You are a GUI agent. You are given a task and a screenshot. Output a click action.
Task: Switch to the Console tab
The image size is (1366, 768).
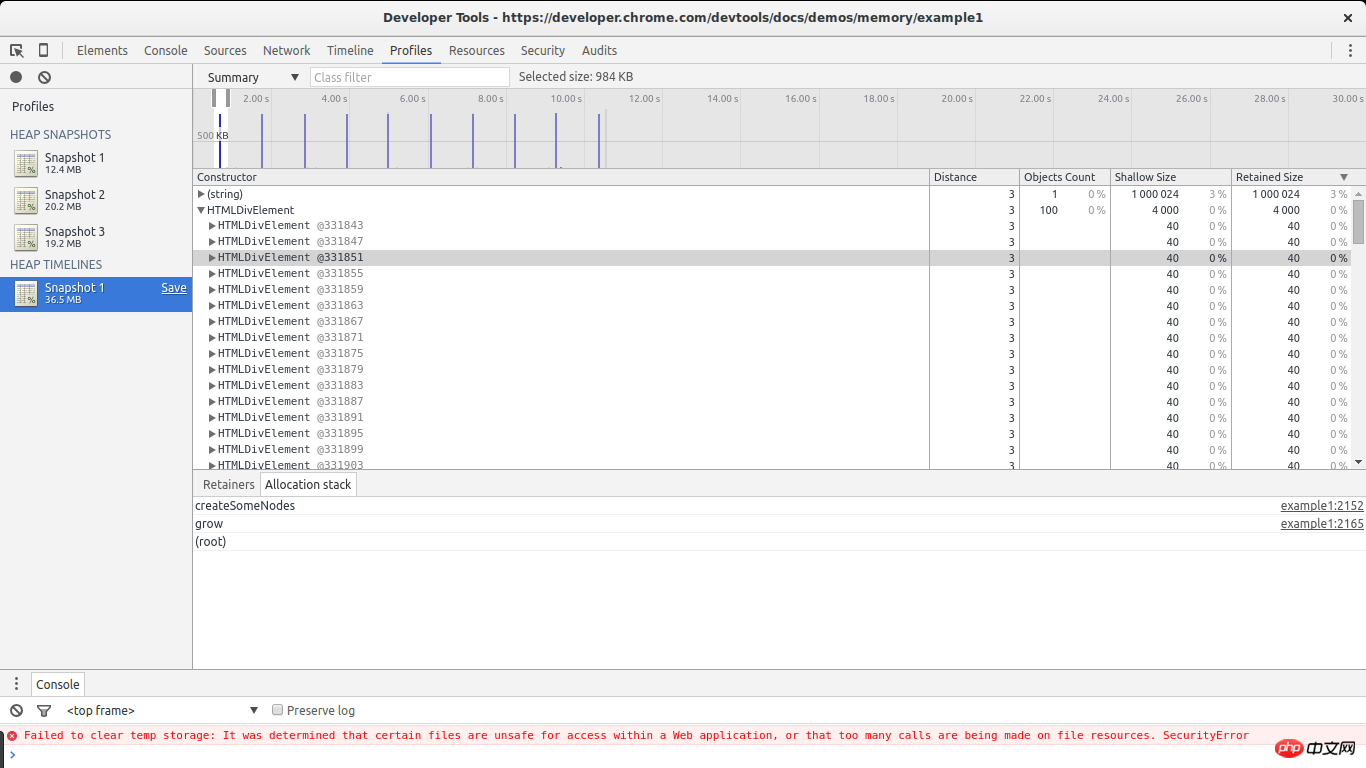pos(166,50)
